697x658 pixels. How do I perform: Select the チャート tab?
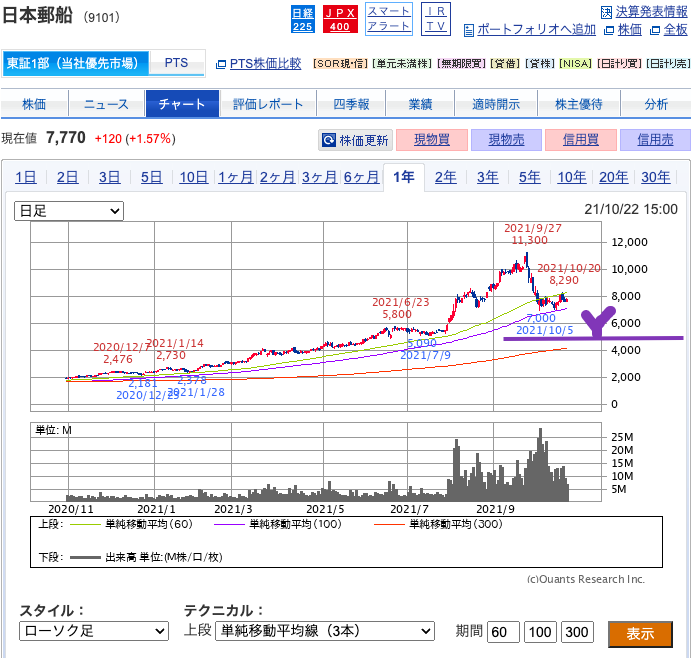pyautogui.click(x=182, y=104)
